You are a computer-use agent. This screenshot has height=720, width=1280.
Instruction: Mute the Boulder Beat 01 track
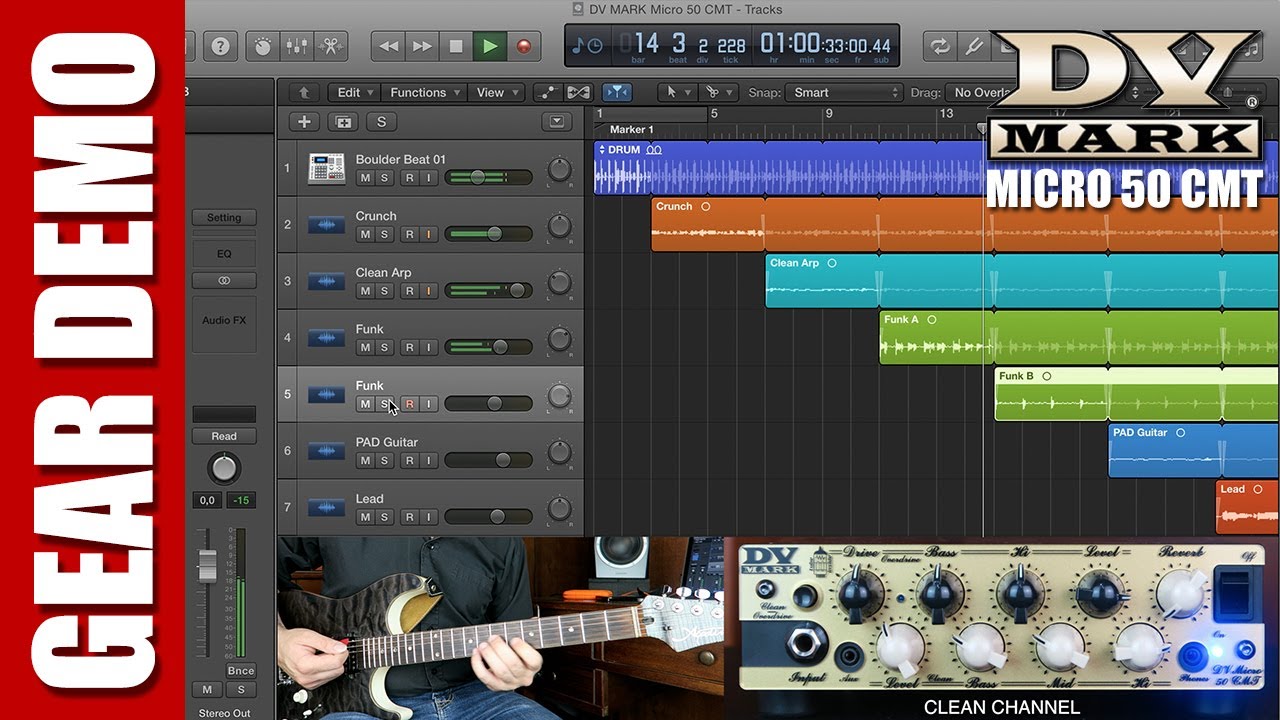coord(365,178)
